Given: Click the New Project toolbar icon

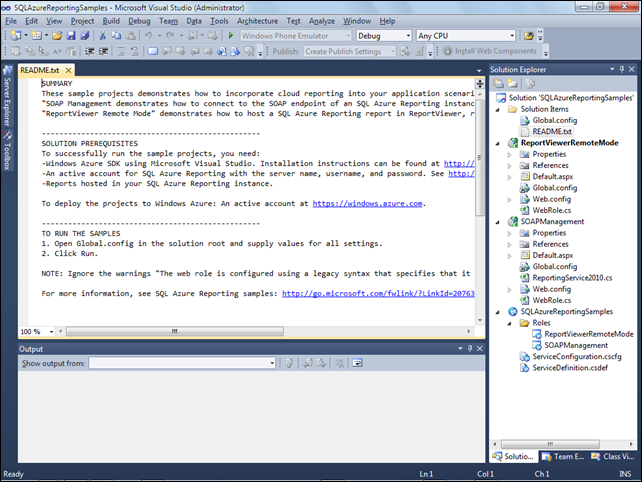Looking at the screenshot, I should pyautogui.click(x=16, y=36).
